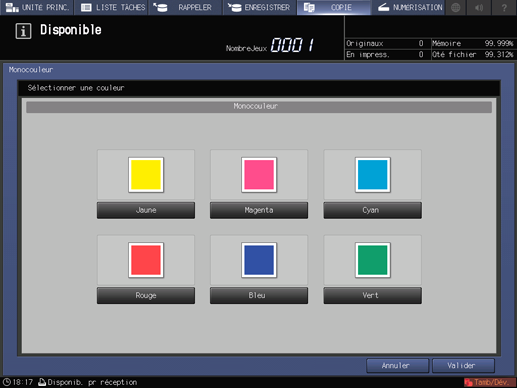Choose the yellow color swatch
Image resolution: width=517 pixels, height=388 pixels.
tap(146, 175)
